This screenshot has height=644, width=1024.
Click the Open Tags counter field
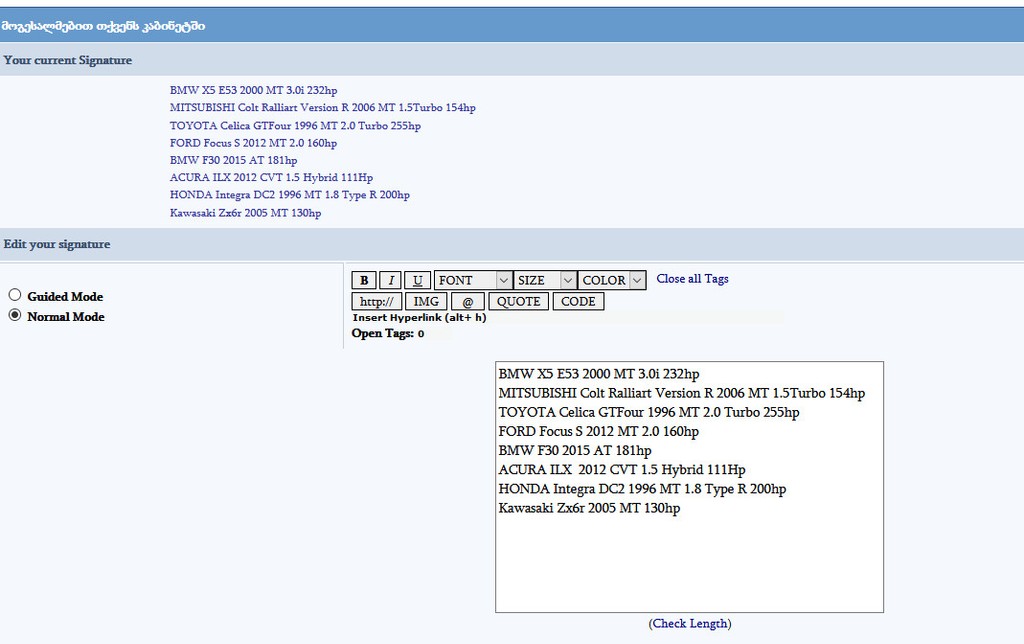tap(432, 334)
